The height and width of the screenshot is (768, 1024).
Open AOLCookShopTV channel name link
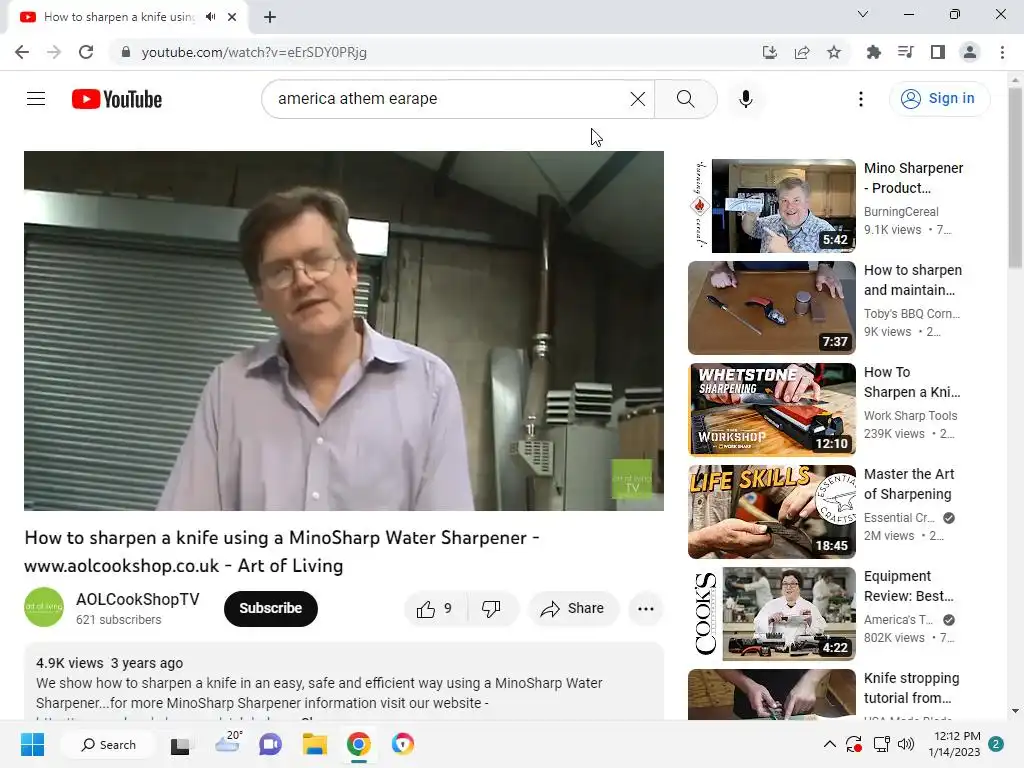138,600
